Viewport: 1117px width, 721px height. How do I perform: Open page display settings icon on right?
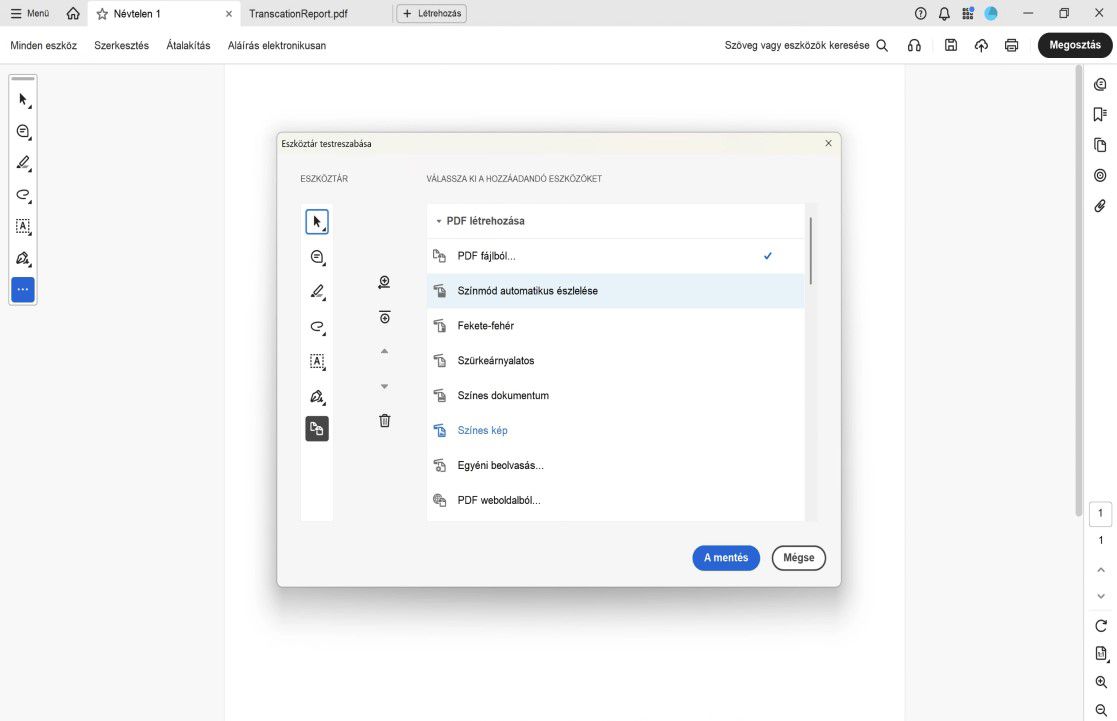coord(1101,653)
